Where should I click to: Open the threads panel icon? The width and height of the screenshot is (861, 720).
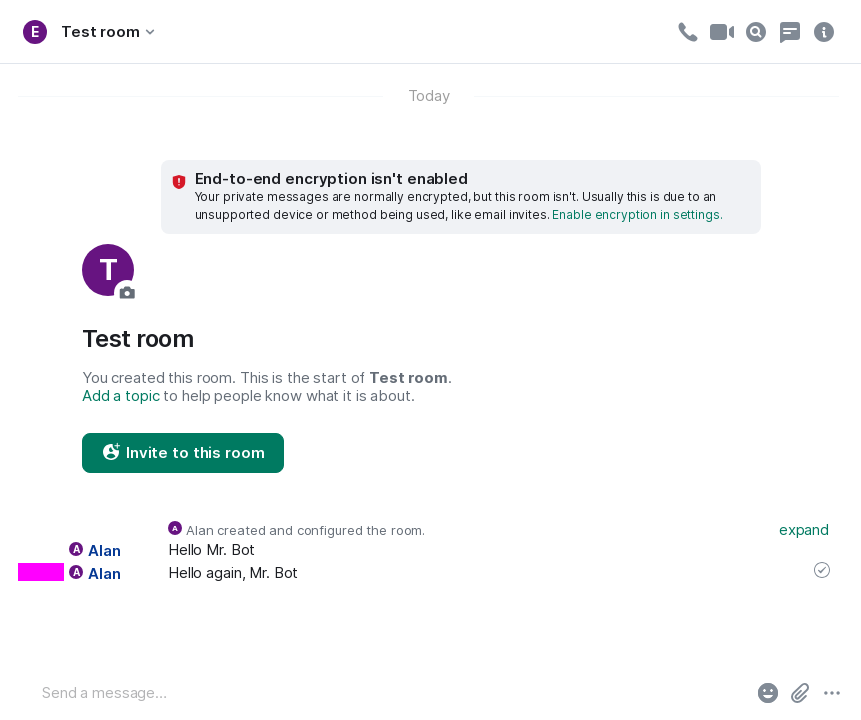pyautogui.click(x=790, y=32)
